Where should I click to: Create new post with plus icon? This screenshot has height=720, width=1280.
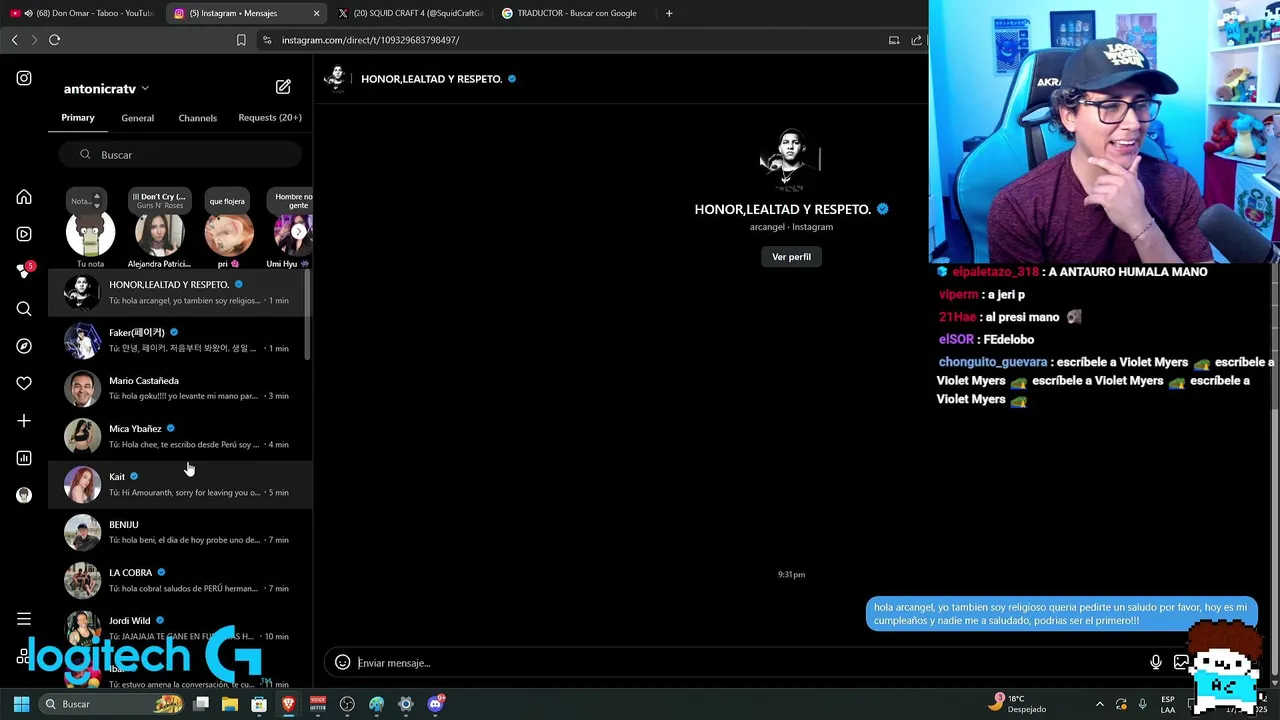click(x=24, y=421)
